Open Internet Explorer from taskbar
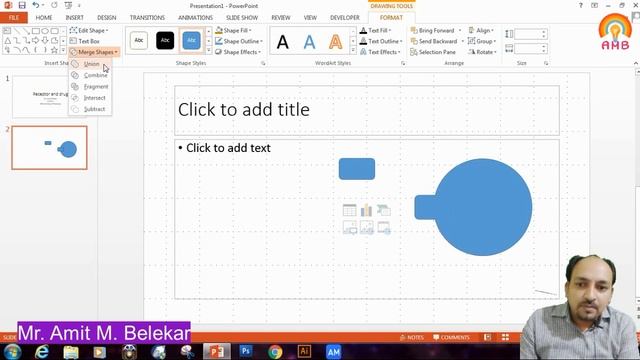Viewport: 640px width, 360px height. tap(42, 351)
